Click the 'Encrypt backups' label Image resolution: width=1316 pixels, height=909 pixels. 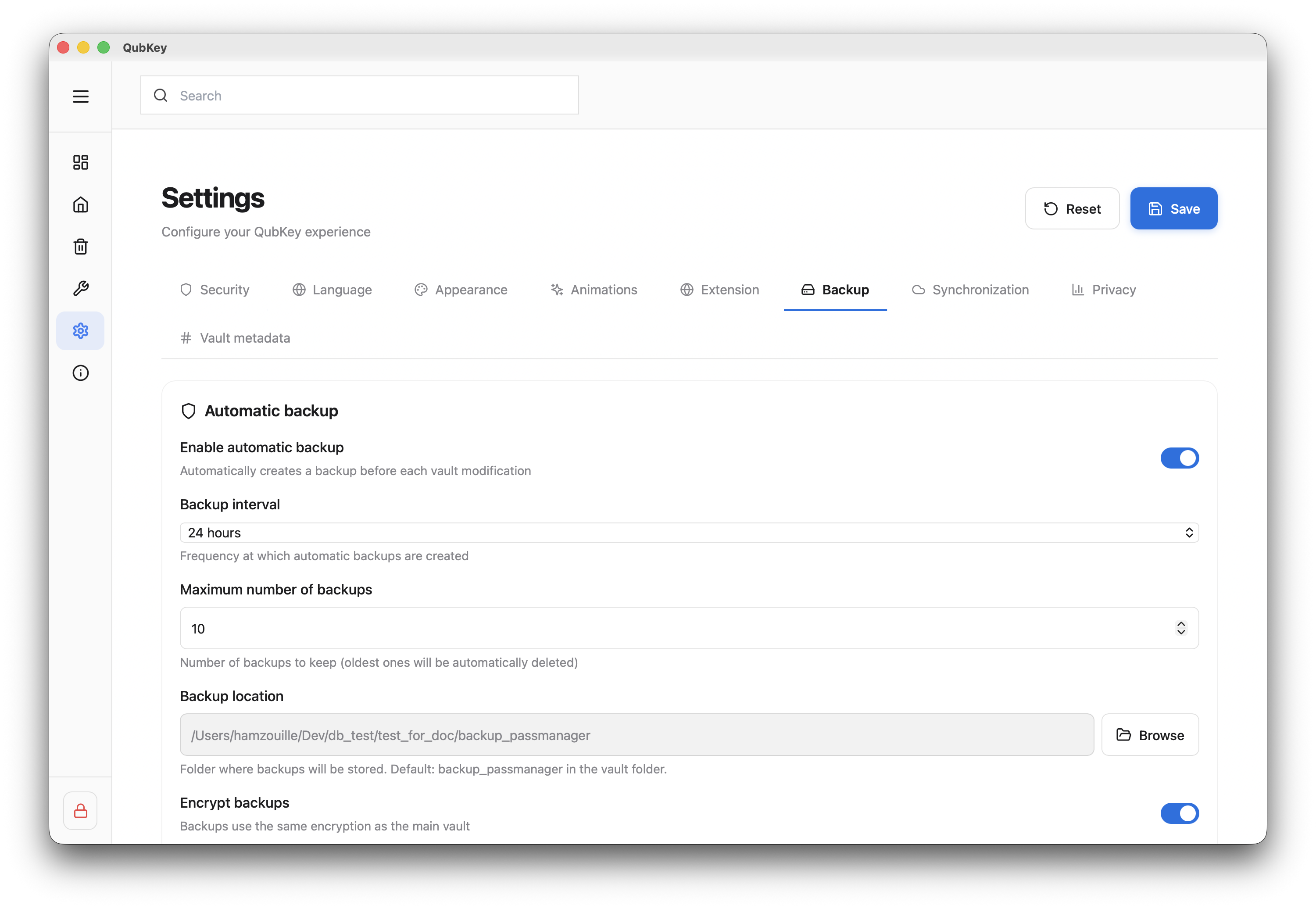pos(235,802)
